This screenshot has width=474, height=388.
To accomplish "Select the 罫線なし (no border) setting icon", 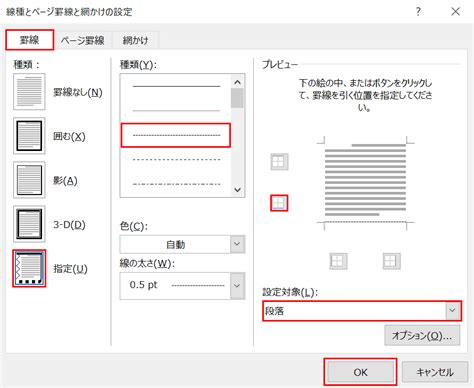I will click(29, 92).
